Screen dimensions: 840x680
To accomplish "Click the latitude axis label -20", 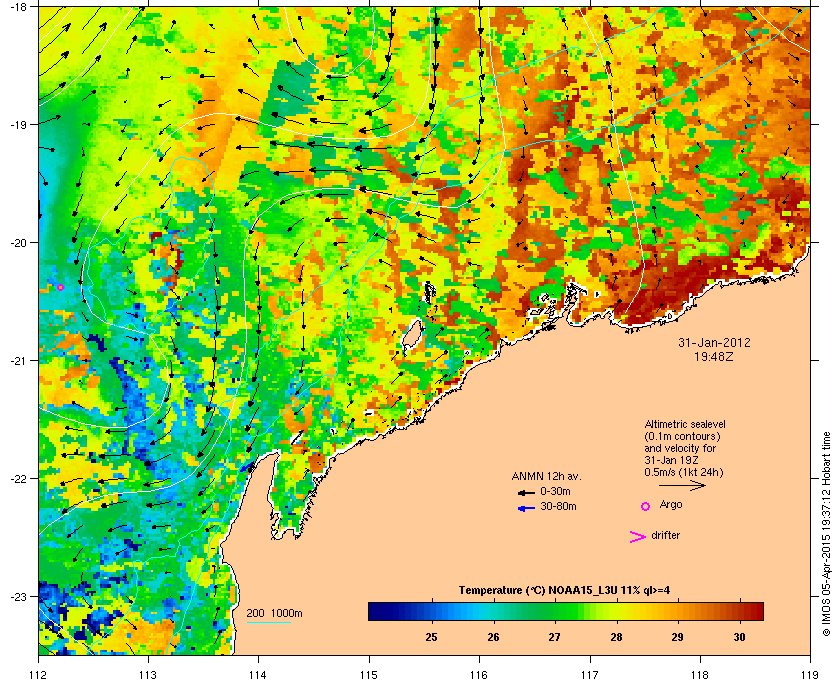I will pyautogui.click(x=18, y=242).
